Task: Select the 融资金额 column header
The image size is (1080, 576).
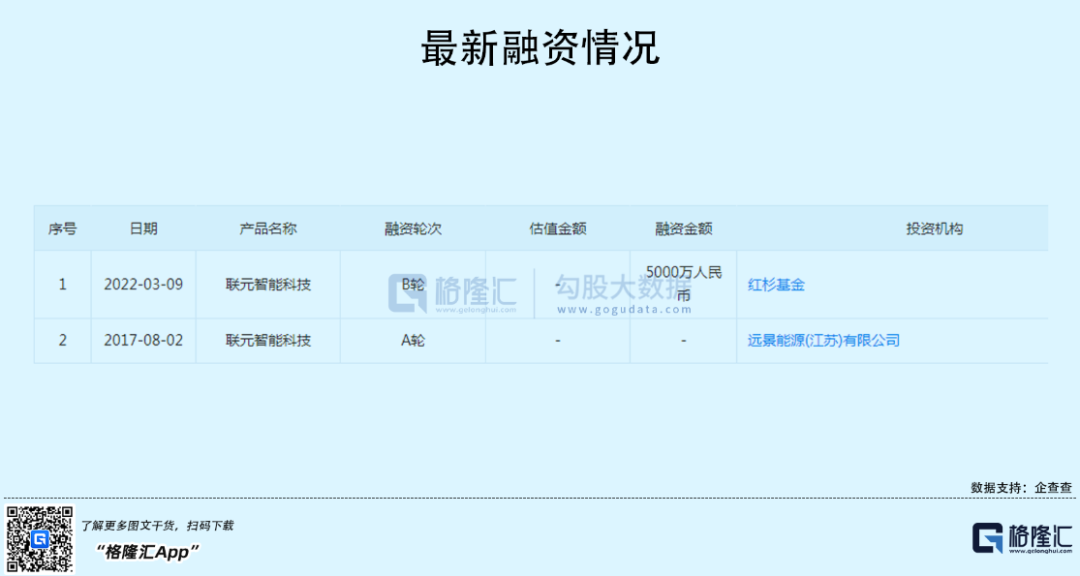Action: (683, 229)
